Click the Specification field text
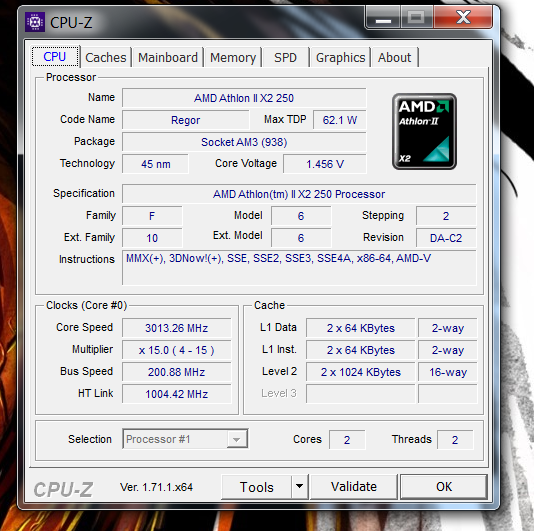534x531 pixels. pyautogui.click(x=299, y=194)
